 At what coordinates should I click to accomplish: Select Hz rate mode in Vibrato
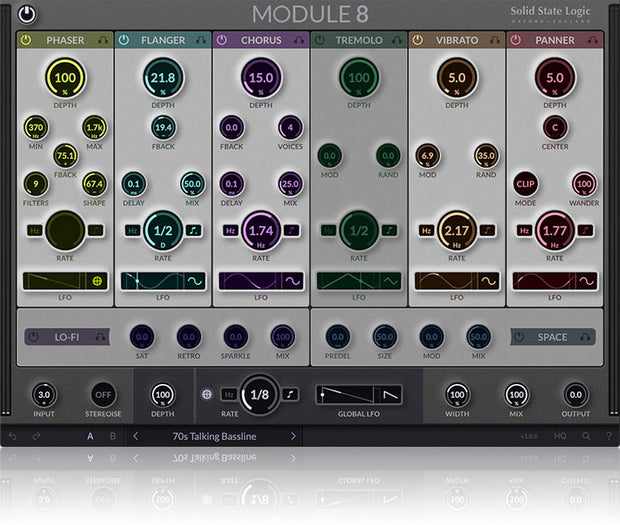[x=427, y=230]
